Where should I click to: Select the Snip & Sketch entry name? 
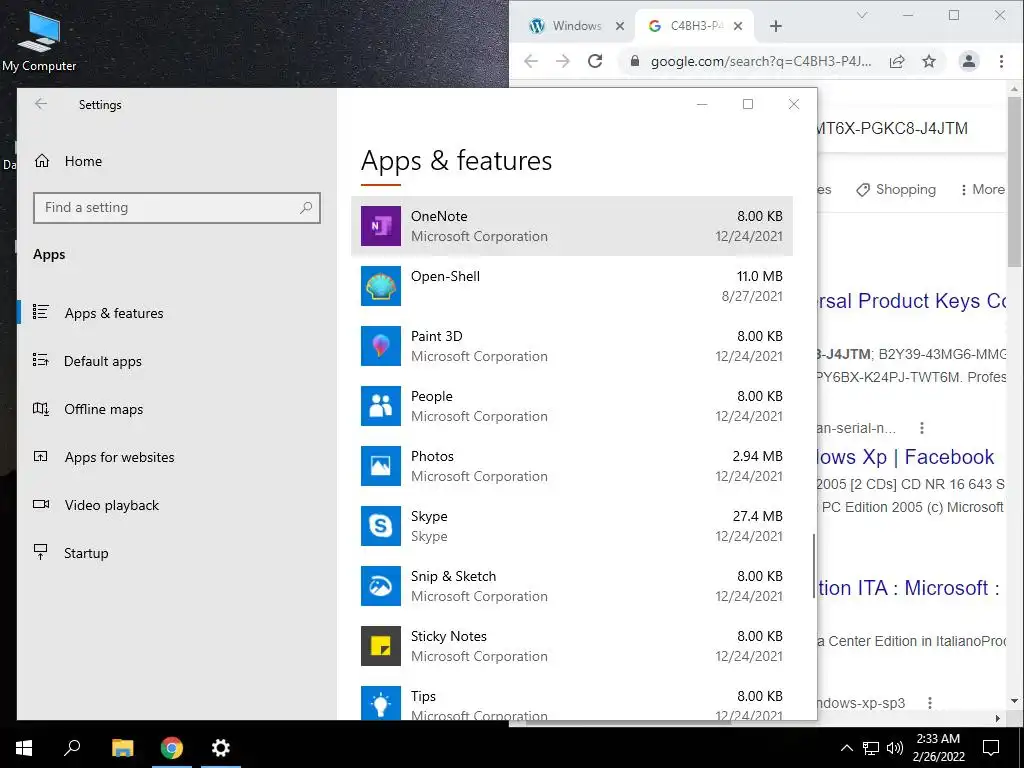[453, 577]
